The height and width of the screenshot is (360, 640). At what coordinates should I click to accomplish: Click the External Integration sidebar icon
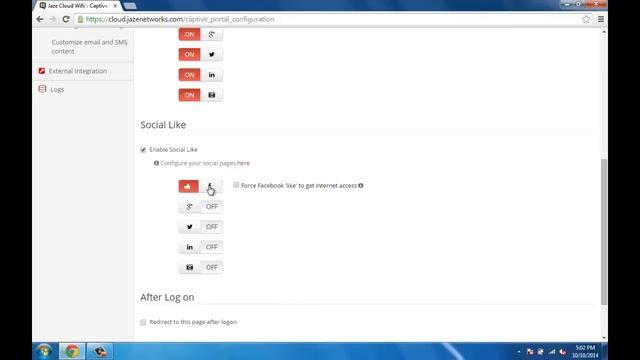(x=42, y=71)
